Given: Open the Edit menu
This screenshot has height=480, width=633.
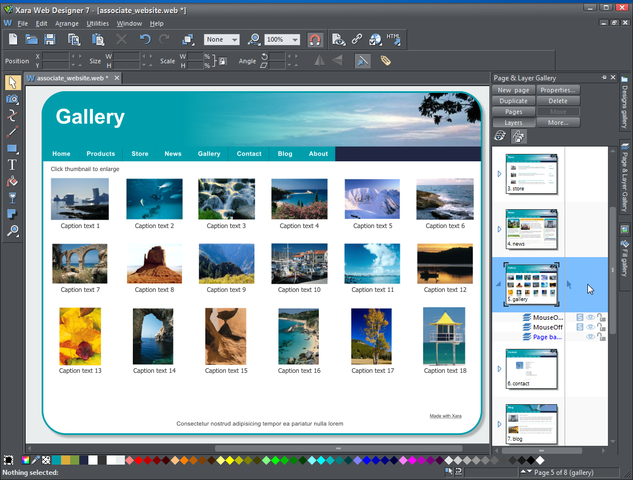Looking at the screenshot, I should [41, 23].
